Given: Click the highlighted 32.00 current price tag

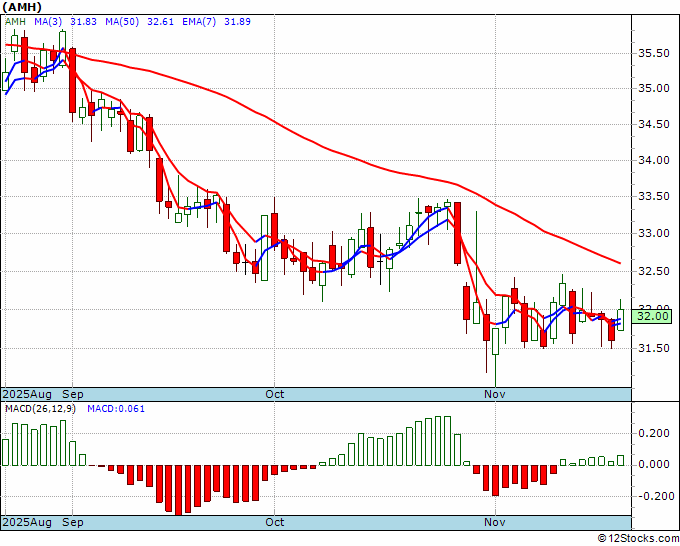Looking at the screenshot, I should pyautogui.click(x=652, y=316).
